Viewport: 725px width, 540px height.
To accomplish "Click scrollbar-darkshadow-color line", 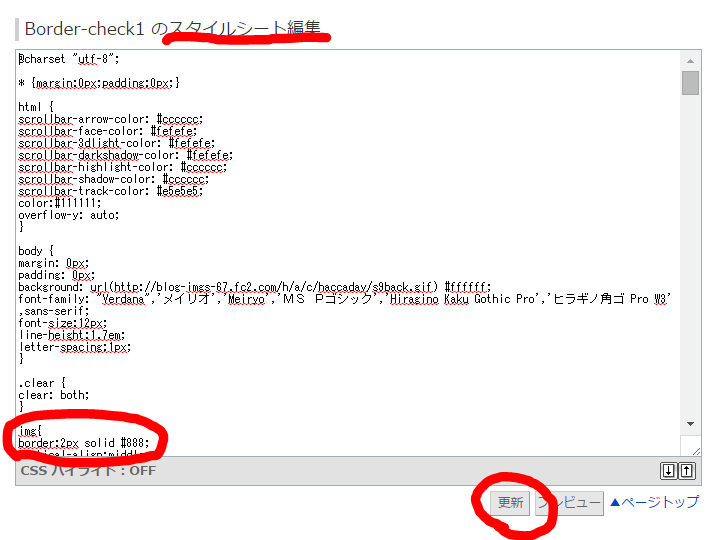I will click(x=125, y=155).
